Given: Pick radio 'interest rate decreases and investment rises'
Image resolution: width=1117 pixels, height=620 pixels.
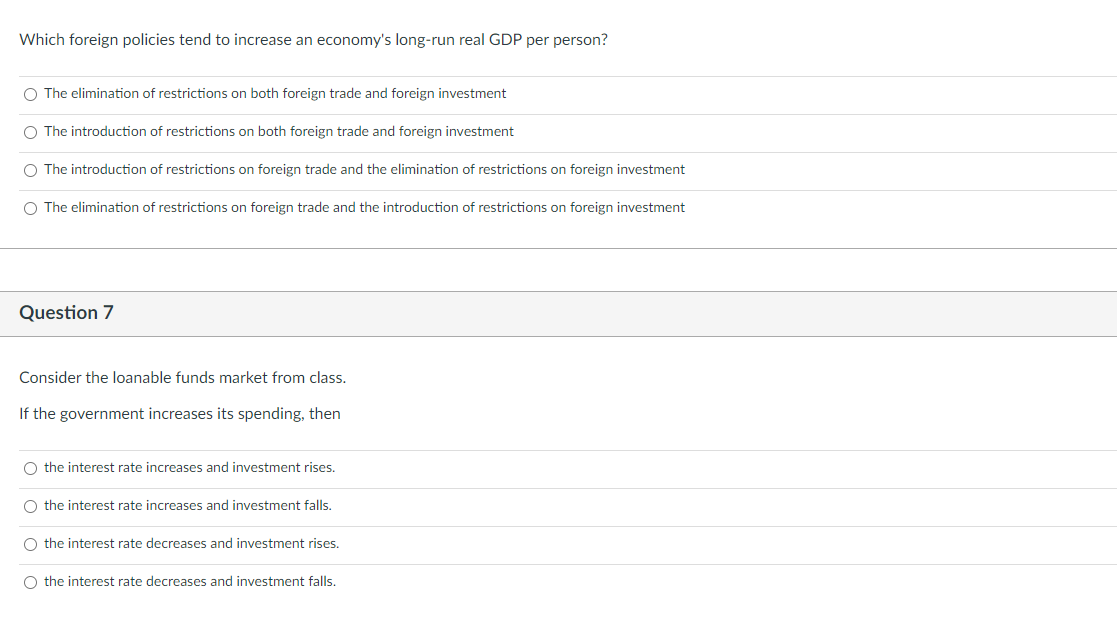Looking at the screenshot, I should (32, 544).
